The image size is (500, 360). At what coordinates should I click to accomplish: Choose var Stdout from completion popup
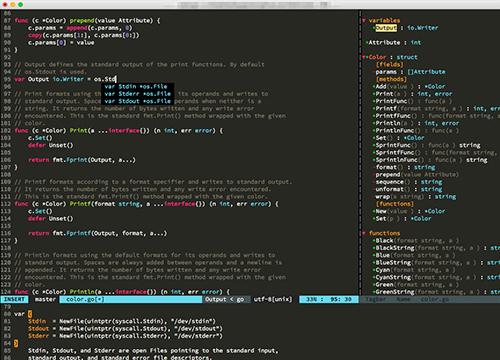(138, 101)
